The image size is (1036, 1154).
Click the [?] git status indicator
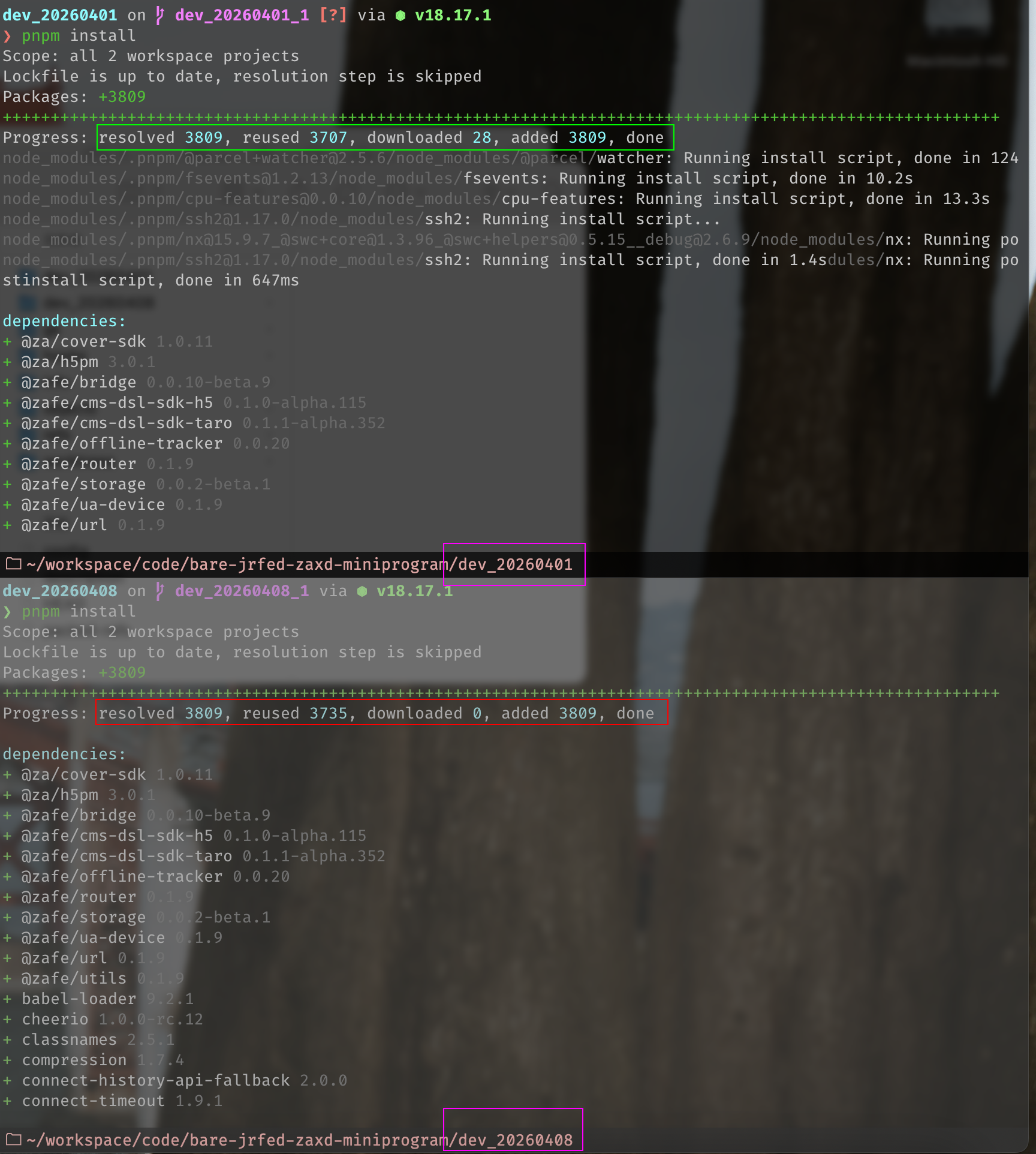pos(333,16)
